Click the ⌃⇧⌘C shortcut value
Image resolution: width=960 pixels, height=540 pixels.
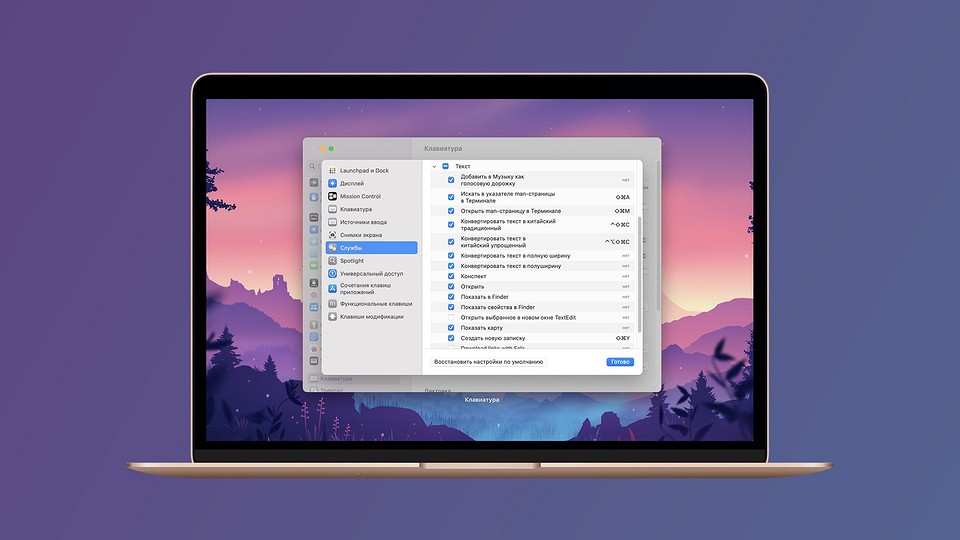(620, 225)
